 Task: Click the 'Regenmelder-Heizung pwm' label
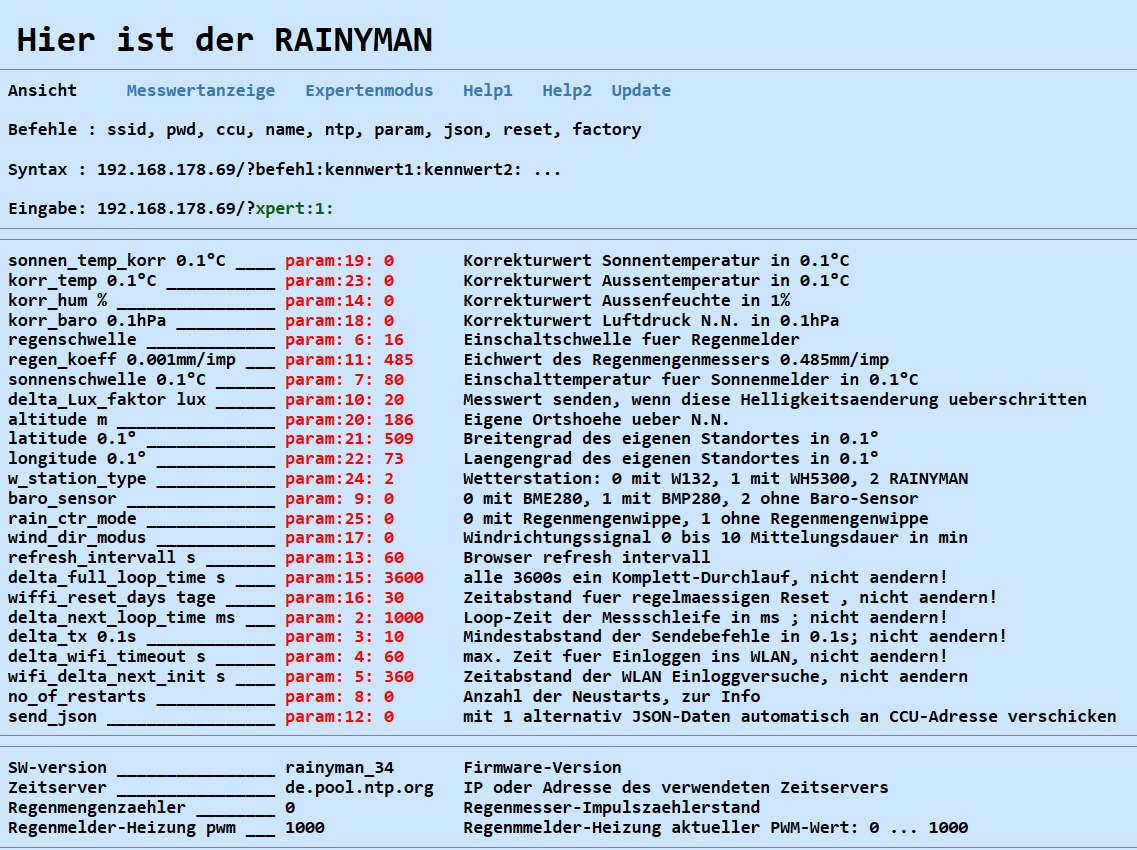tap(122, 828)
